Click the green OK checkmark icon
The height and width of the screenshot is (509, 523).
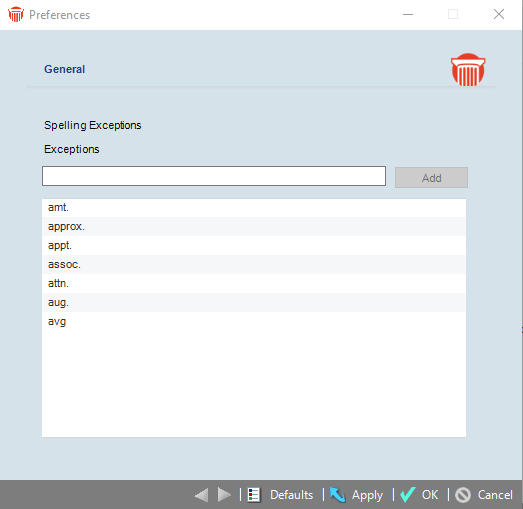(x=408, y=495)
